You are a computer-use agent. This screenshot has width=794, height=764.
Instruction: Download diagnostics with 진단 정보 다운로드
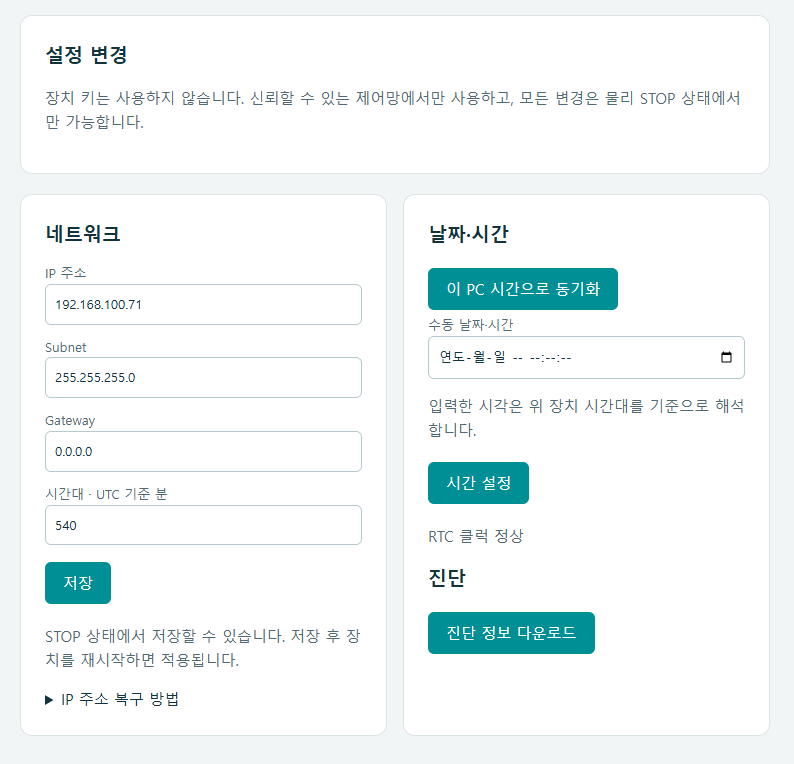click(511, 633)
